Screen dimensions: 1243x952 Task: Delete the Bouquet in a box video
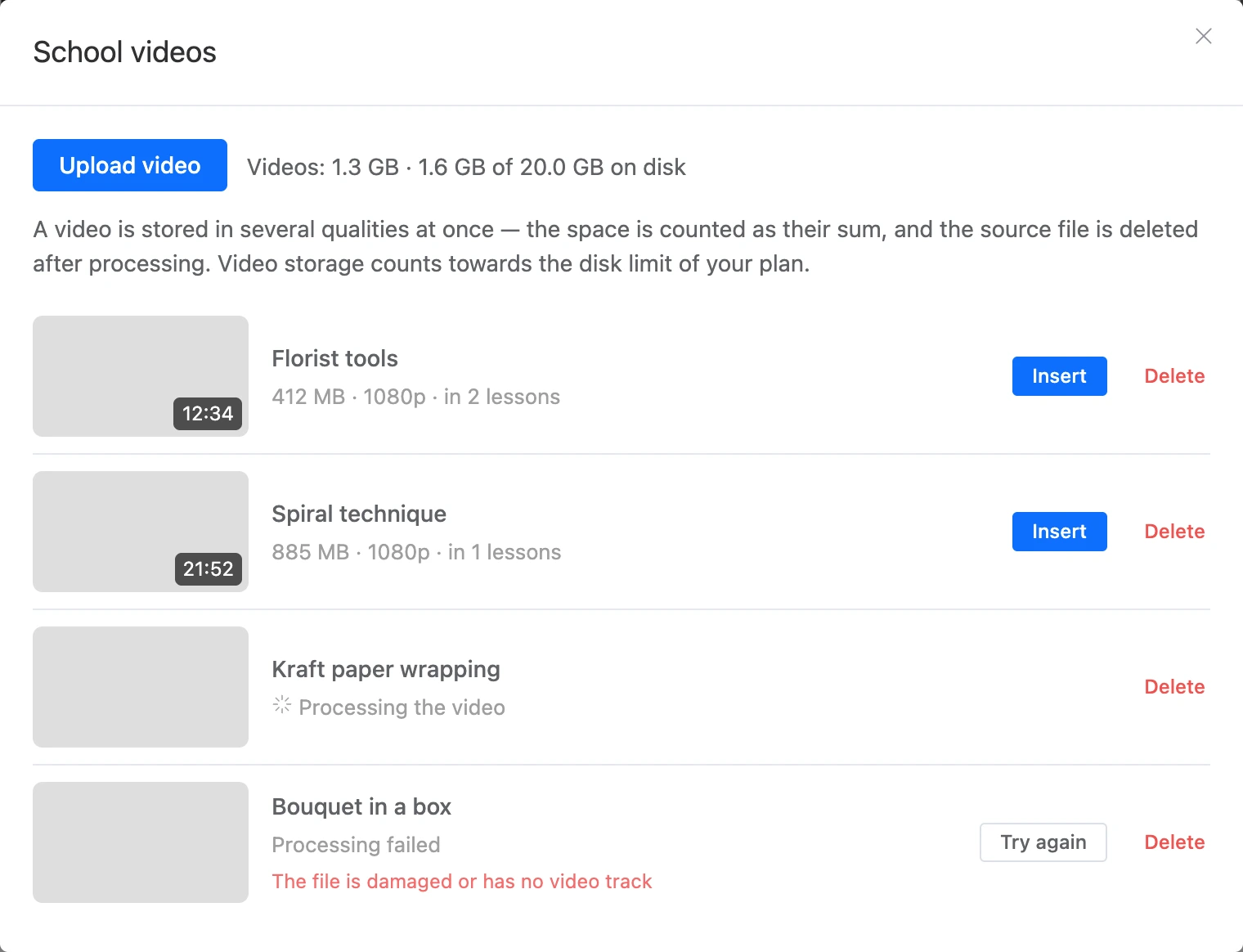1174,842
